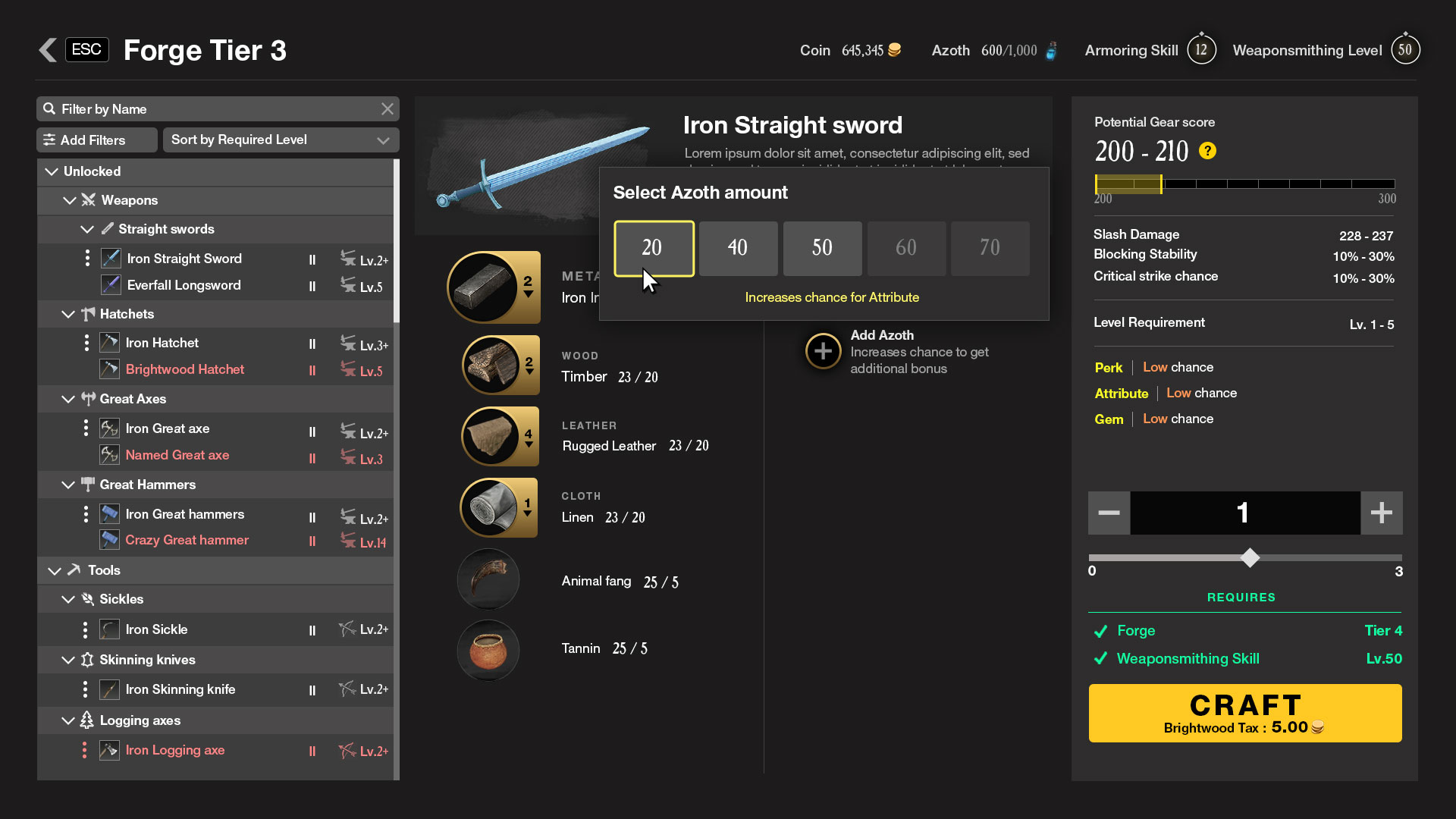Click the craft quantity slider handle
Viewport: 1456px width, 819px height.
[x=1250, y=558]
